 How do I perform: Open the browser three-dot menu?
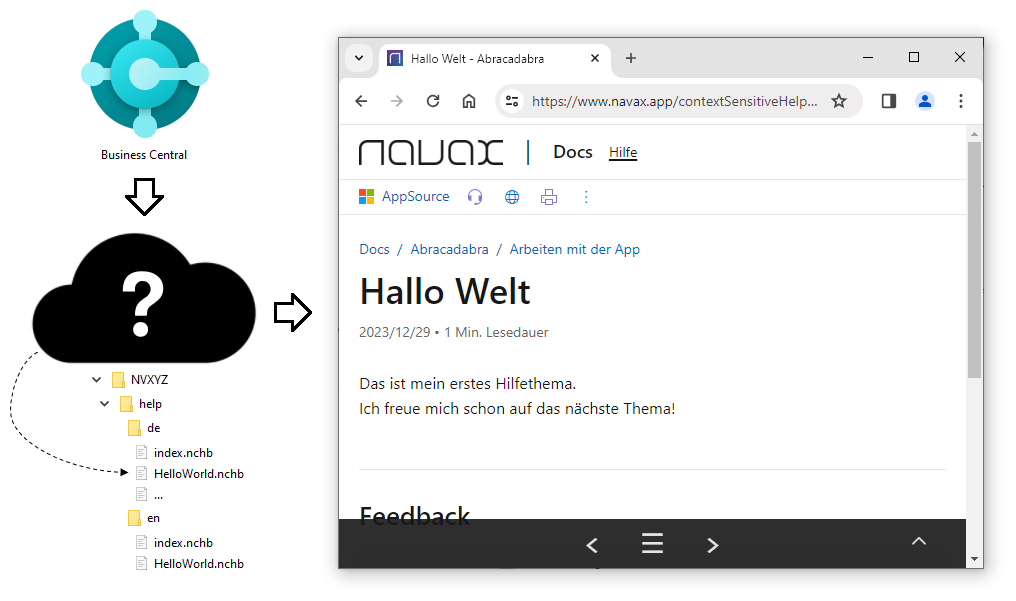[961, 101]
